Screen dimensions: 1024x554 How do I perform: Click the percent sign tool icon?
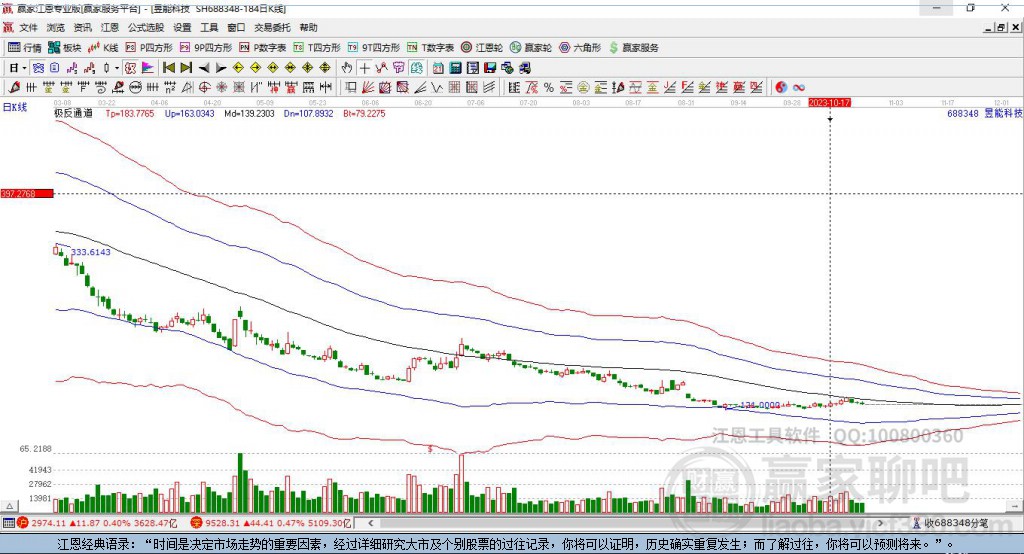coord(549,87)
